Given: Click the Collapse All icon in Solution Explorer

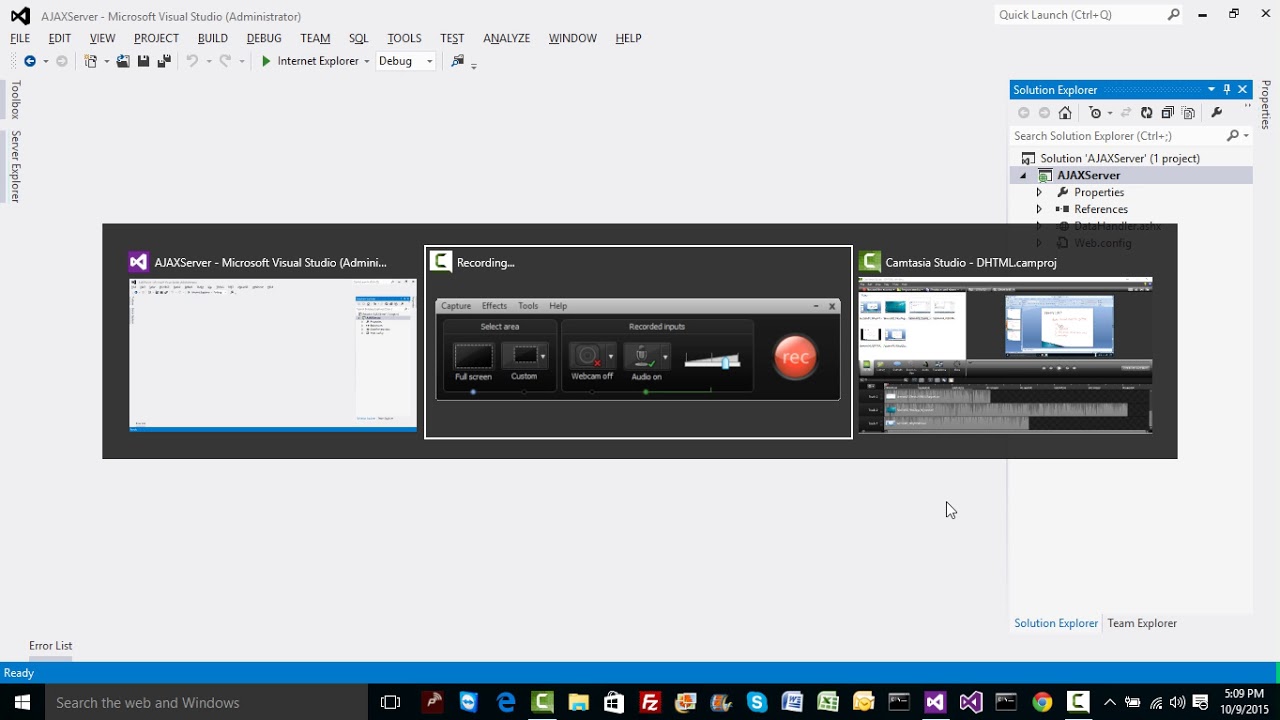Looking at the screenshot, I should (x=1168, y=113).
